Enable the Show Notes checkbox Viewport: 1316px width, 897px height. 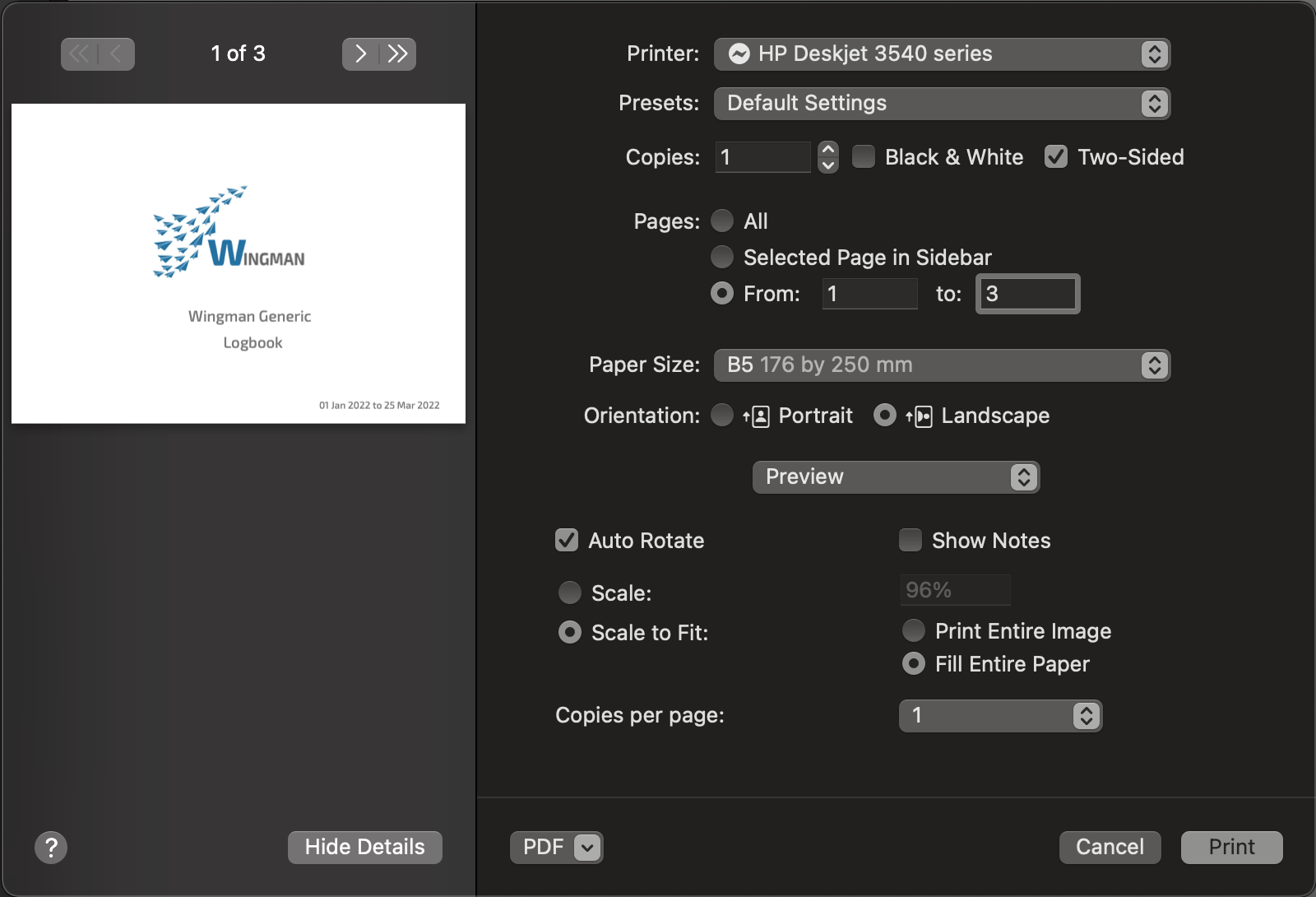point(911,541)
